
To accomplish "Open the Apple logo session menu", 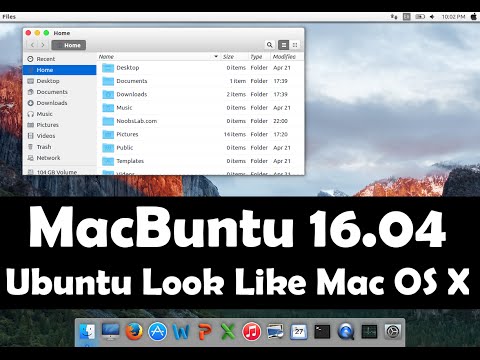I will coord(474,17).
